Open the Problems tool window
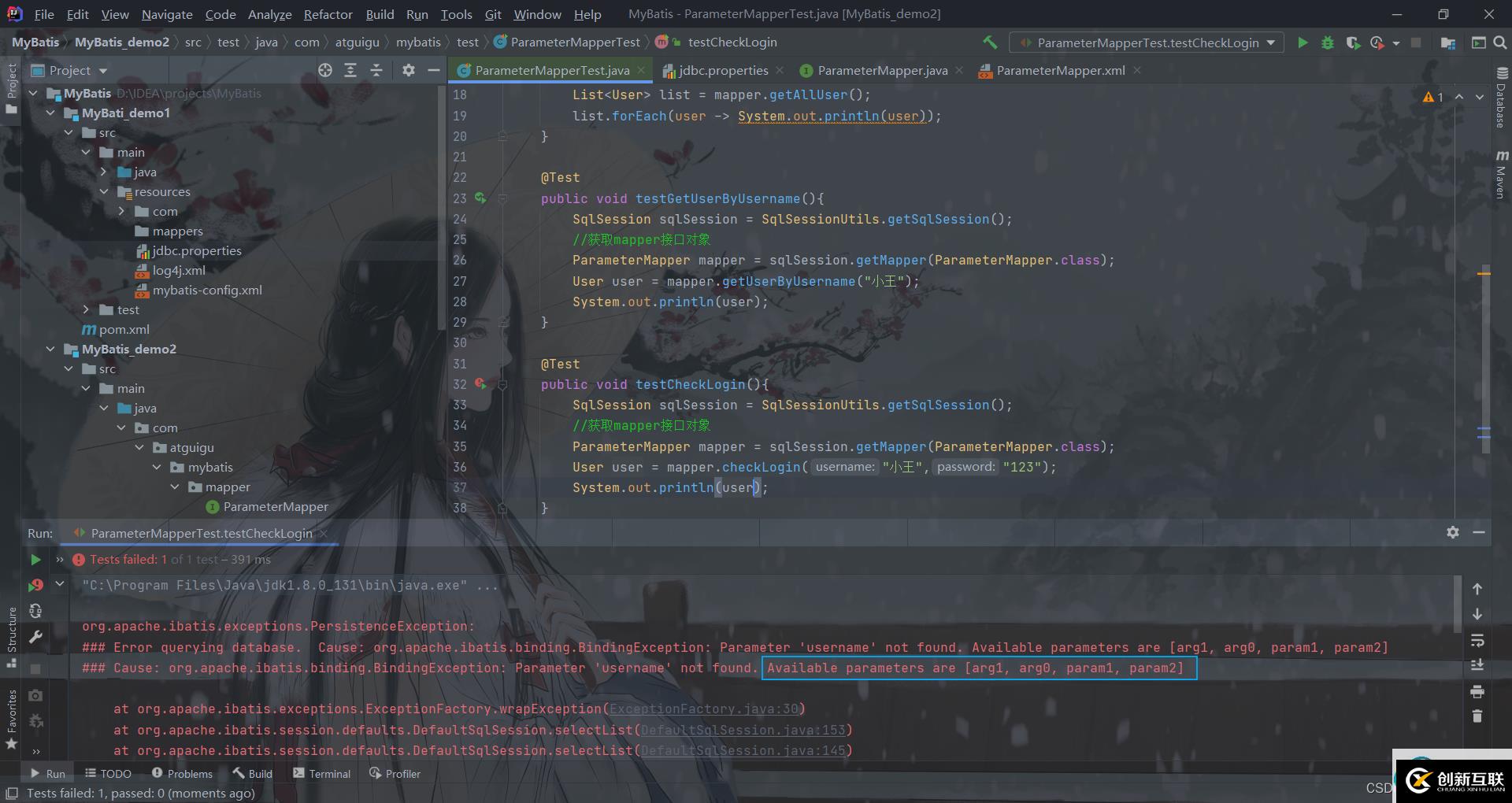1512x803 pixels. tap(182, 774)
